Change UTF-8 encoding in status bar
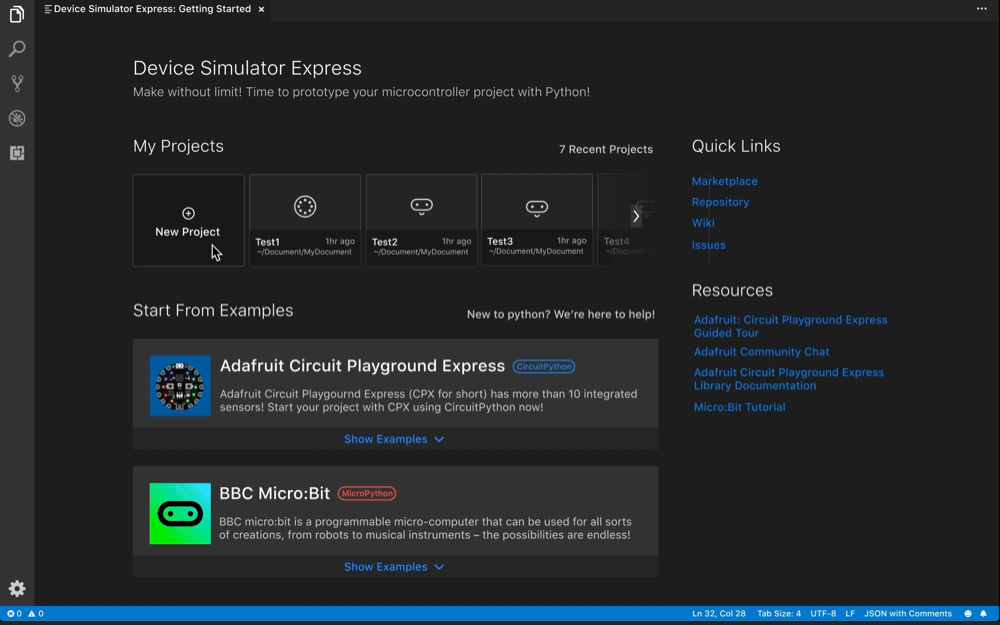Image resolution: width=1000 pixels, height=625 pixels. pyautogui.click(x=823, y=614)
